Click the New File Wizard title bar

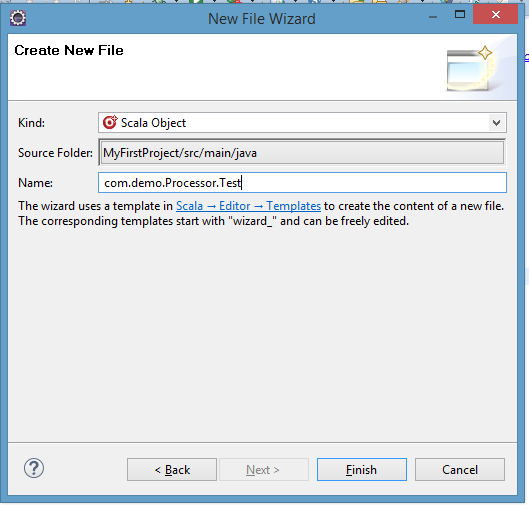(261, 19)
